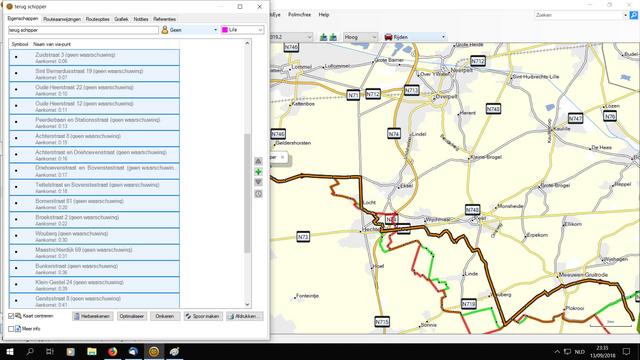Image resolution: width=640 pixels, height=360 pixels.
Task: Click the first map install icon in the toolbar
Action: pos(323,37)
